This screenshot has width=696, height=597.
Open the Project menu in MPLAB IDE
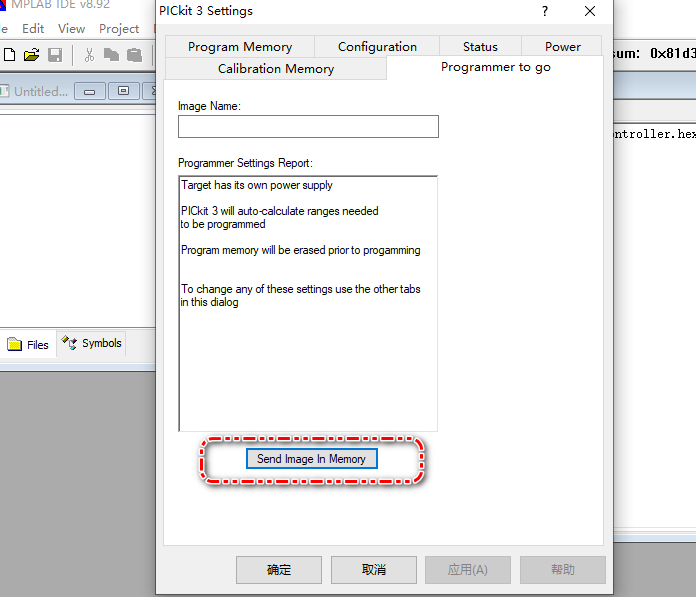point(119,29)
